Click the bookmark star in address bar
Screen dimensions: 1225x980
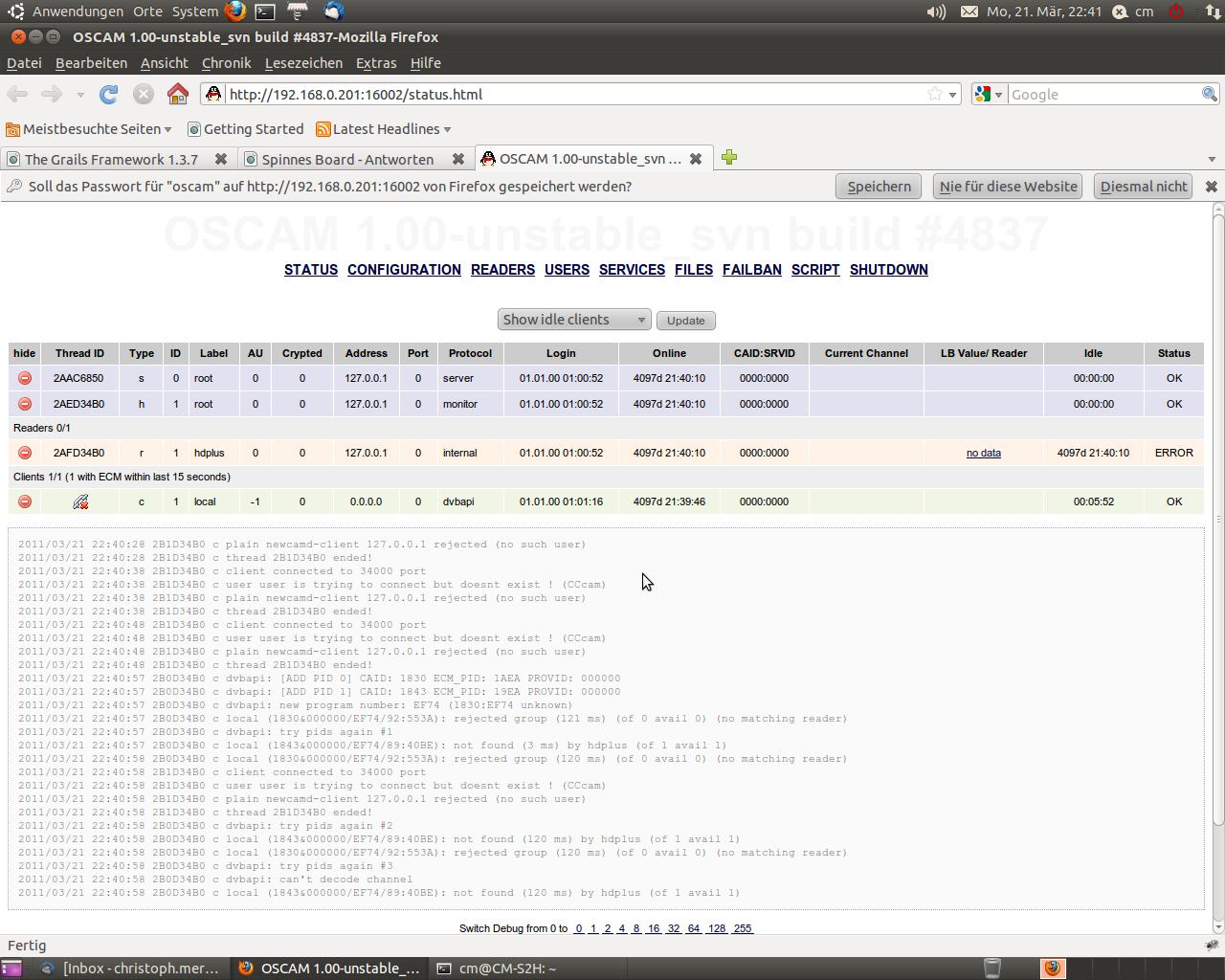click(x=934, y=94)
